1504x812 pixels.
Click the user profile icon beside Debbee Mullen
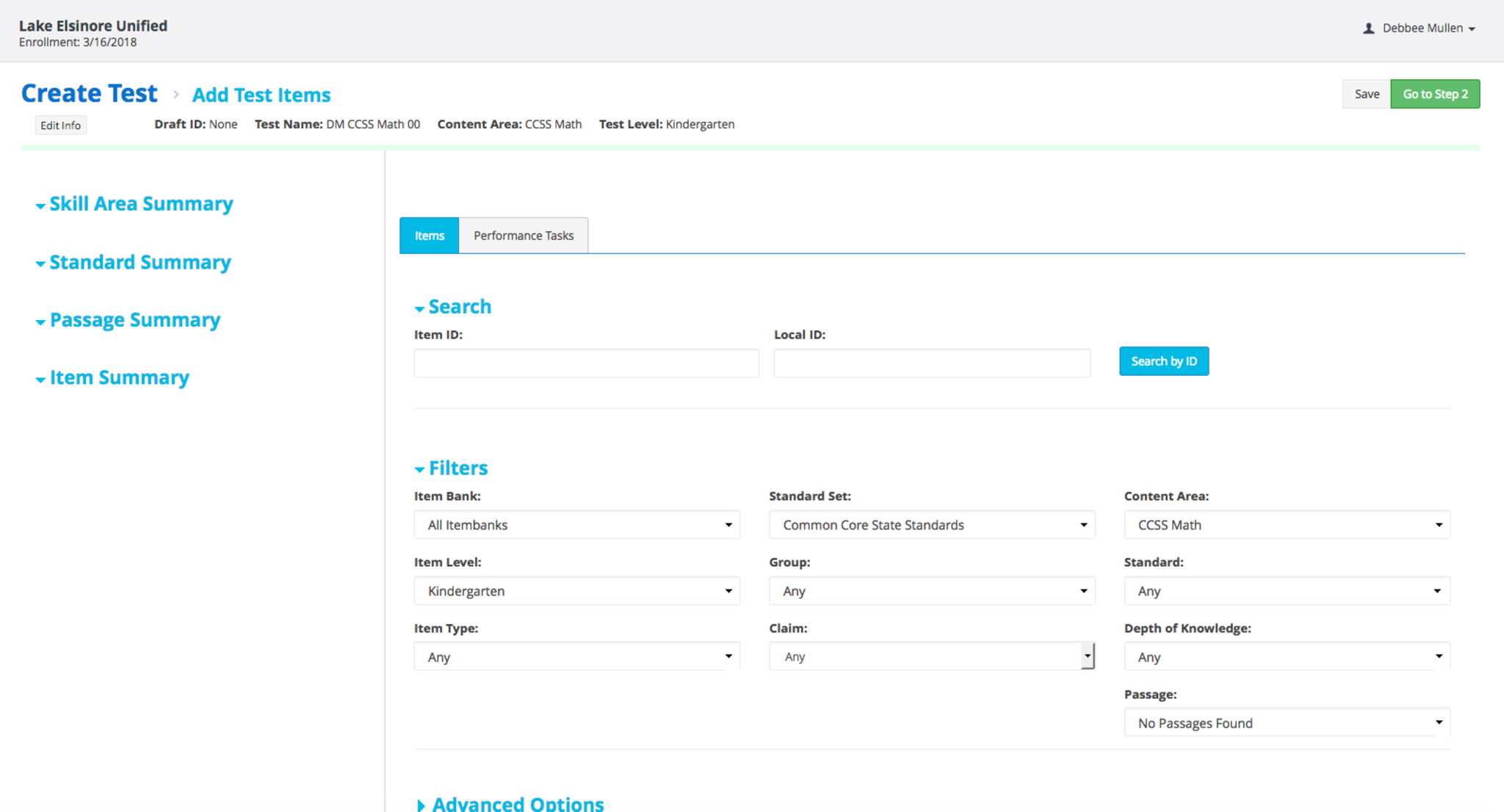tap(1368, 29)
